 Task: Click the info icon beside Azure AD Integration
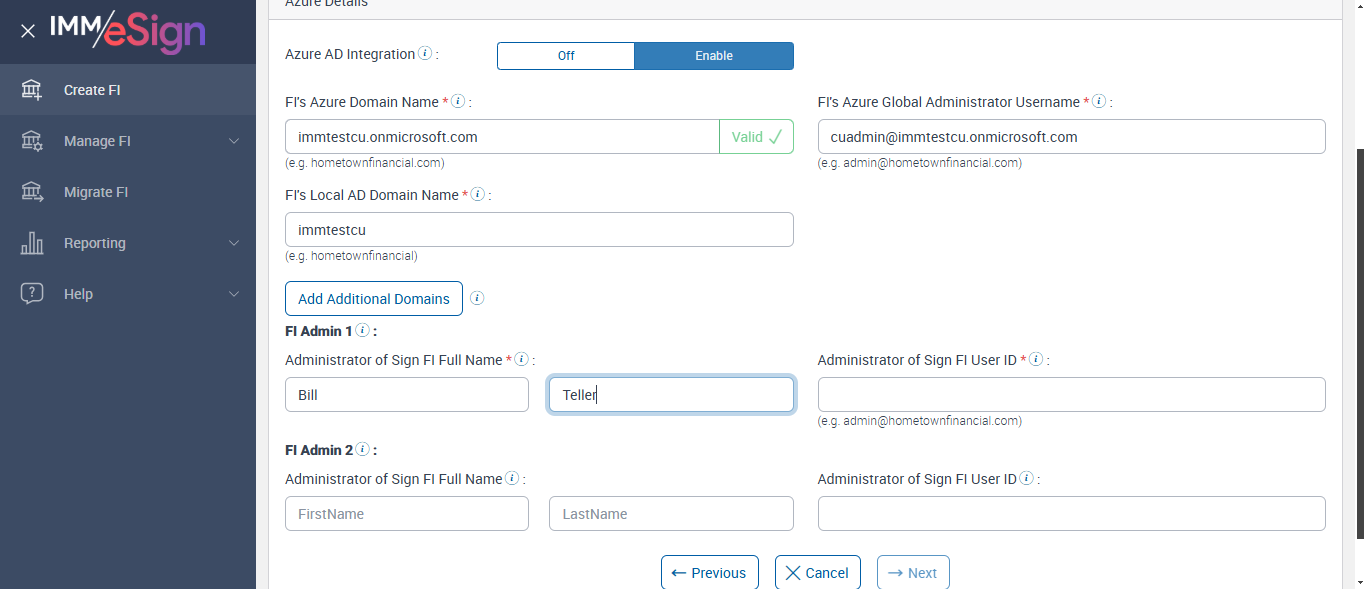[x=425, y=54]
